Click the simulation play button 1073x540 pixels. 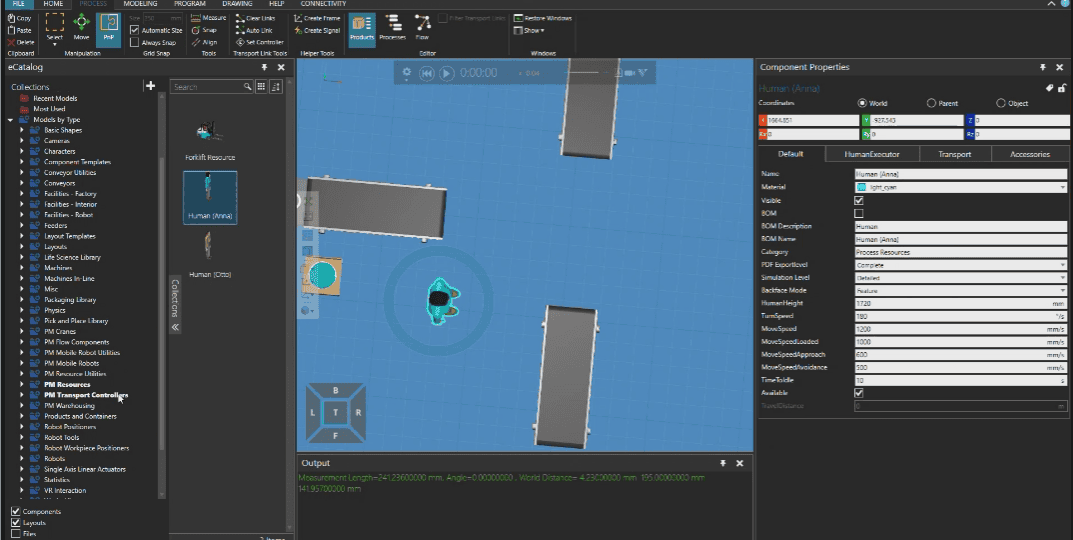coord(446,73)
